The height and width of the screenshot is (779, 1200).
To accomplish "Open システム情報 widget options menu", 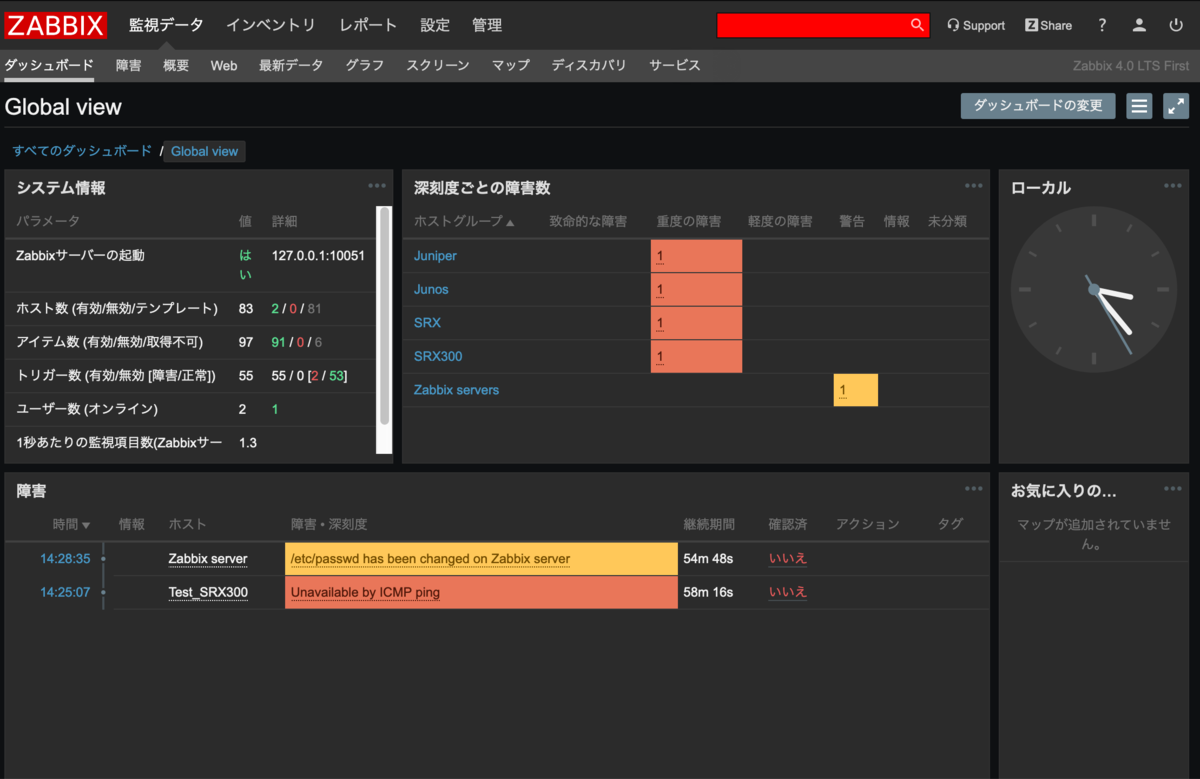I will 377,186.
